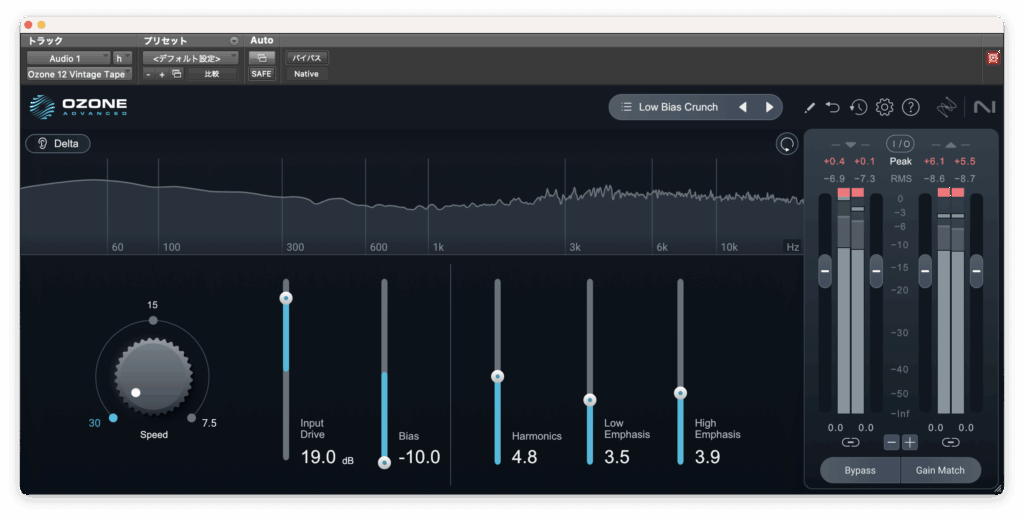Go to the previous preset with the left arrow
1024x518 pixels.
743,107
